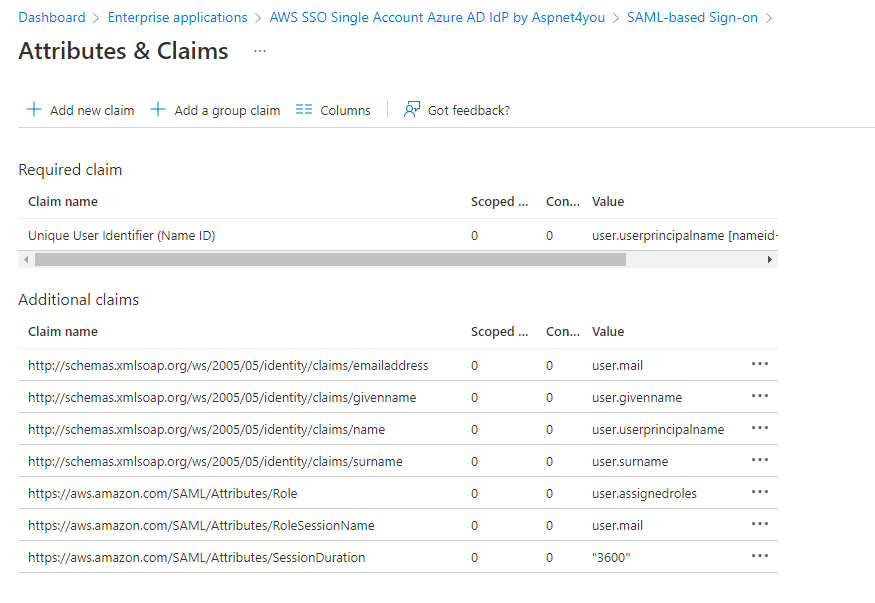The image size is (875, 603).
Task: Open the identity/claims/name claim
Action: (206, 430)
